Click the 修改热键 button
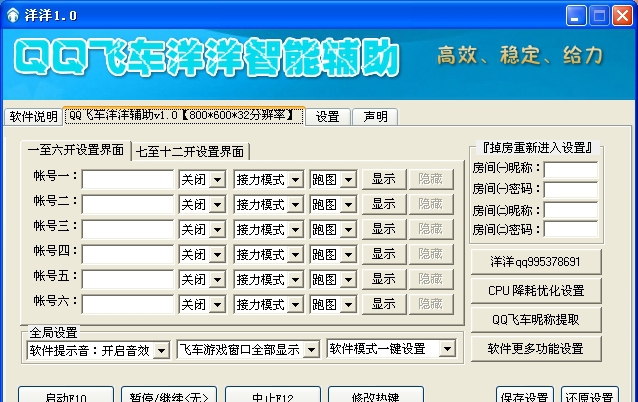The height and width of the screenshot is (402, 638). 376,395
